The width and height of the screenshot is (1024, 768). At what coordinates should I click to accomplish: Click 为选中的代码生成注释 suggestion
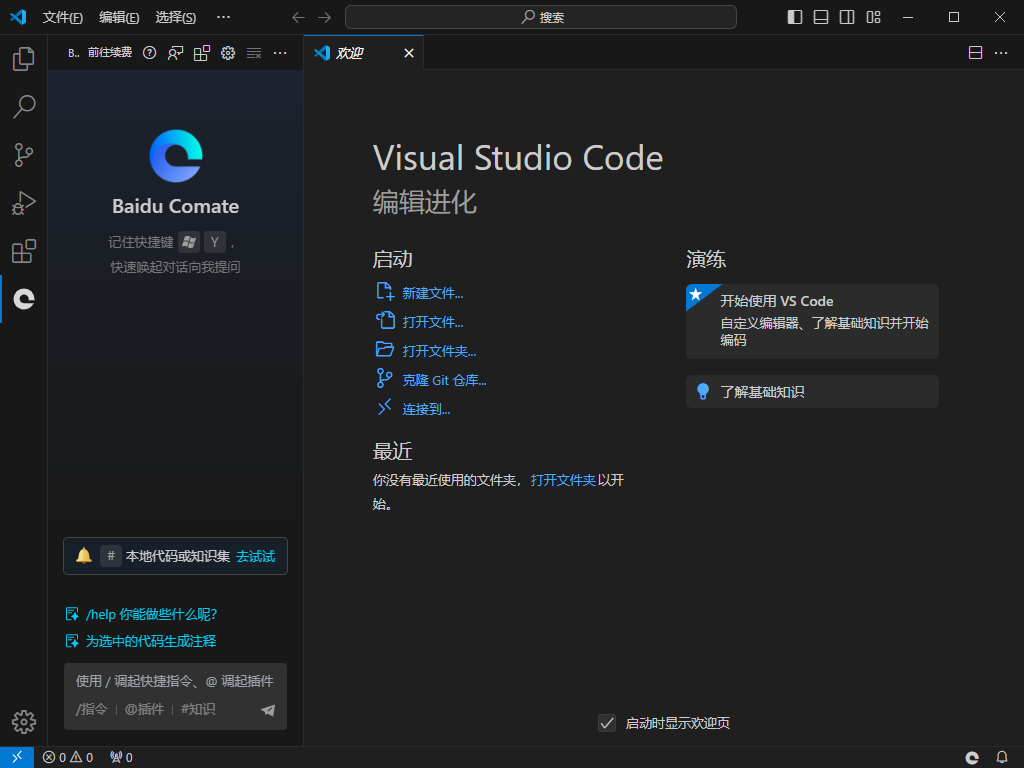(151, 641)
